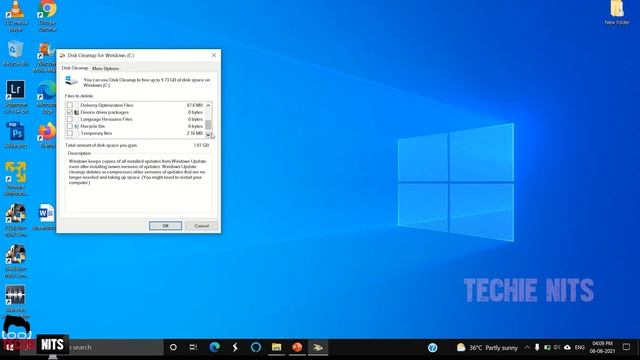This screenshot has width=640, height=360.
Task: Check the Temporary files checkbox
Action: click(x=70, y=133)
